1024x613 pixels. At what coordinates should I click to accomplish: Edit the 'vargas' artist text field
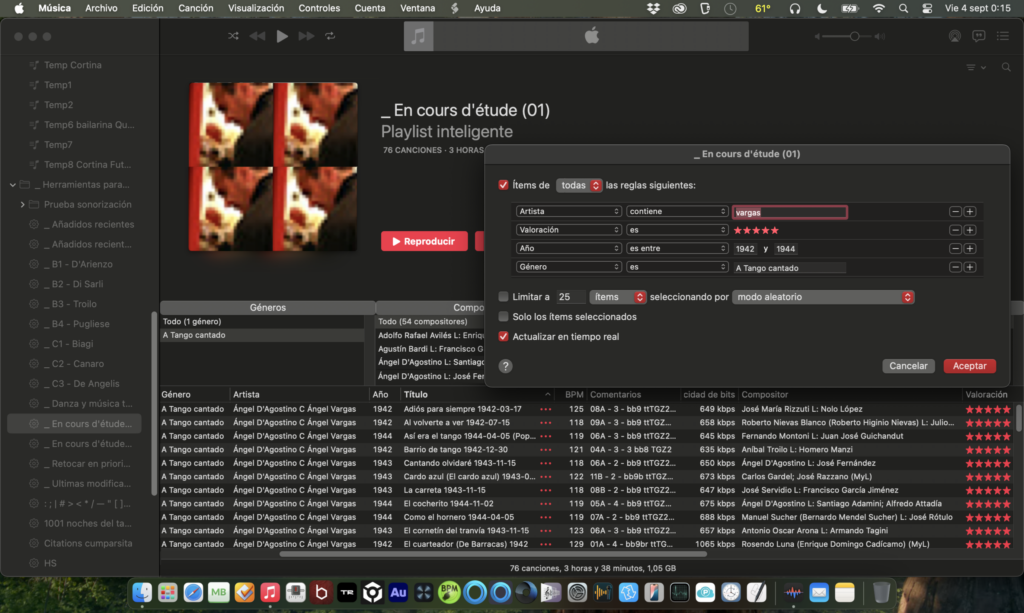(x=789, y=212)
